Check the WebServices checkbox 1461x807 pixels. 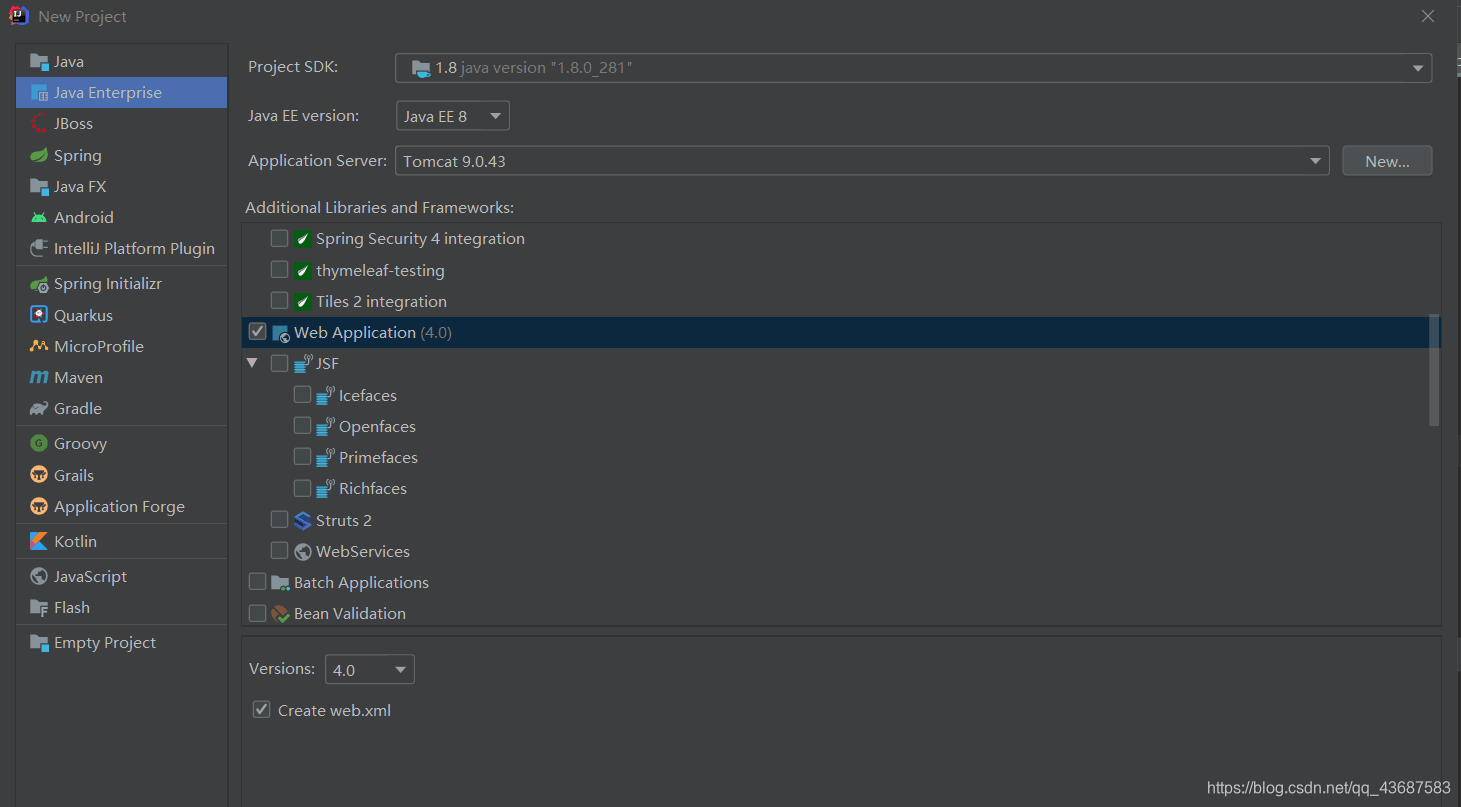tap(279, 550)
